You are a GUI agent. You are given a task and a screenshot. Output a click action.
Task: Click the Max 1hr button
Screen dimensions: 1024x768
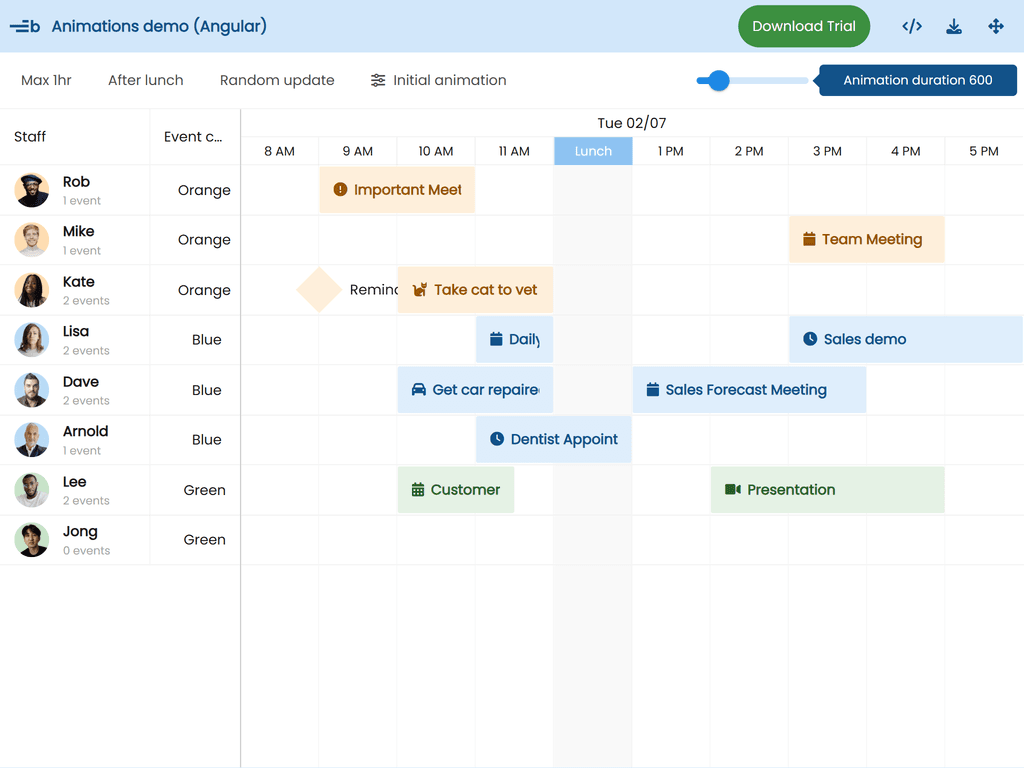46,80
